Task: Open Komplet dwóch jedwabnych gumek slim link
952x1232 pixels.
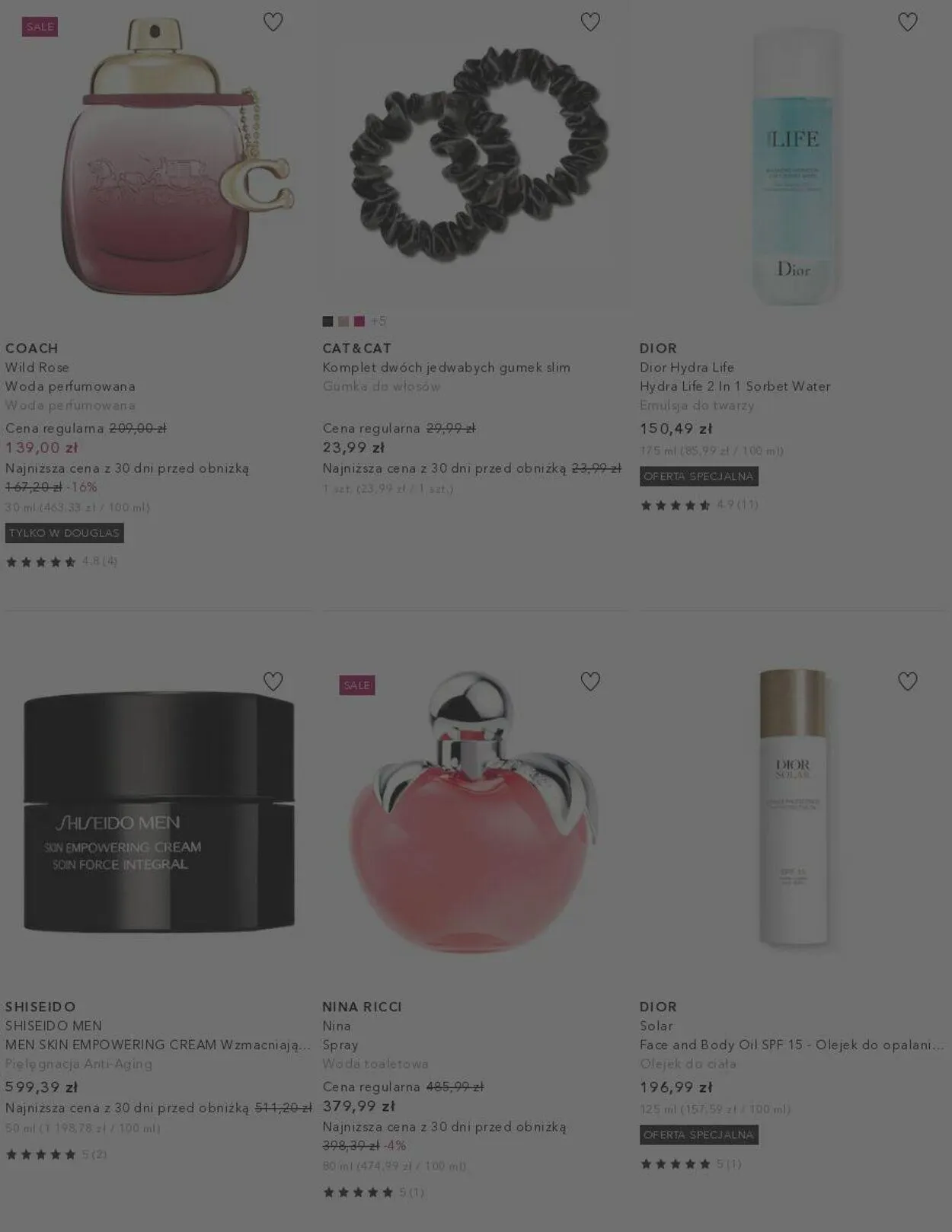Action: 446,367
